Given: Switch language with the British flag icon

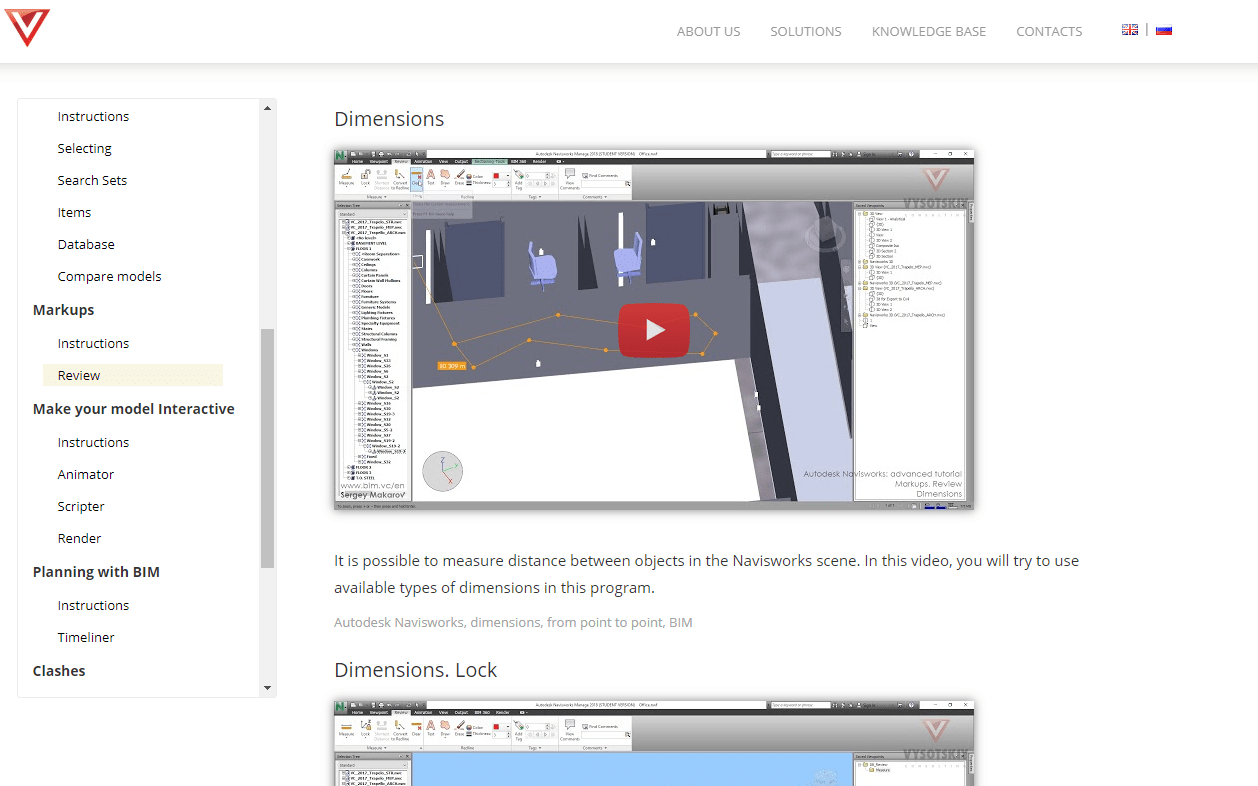Looking at the screenshot, I should point(1130,30).
